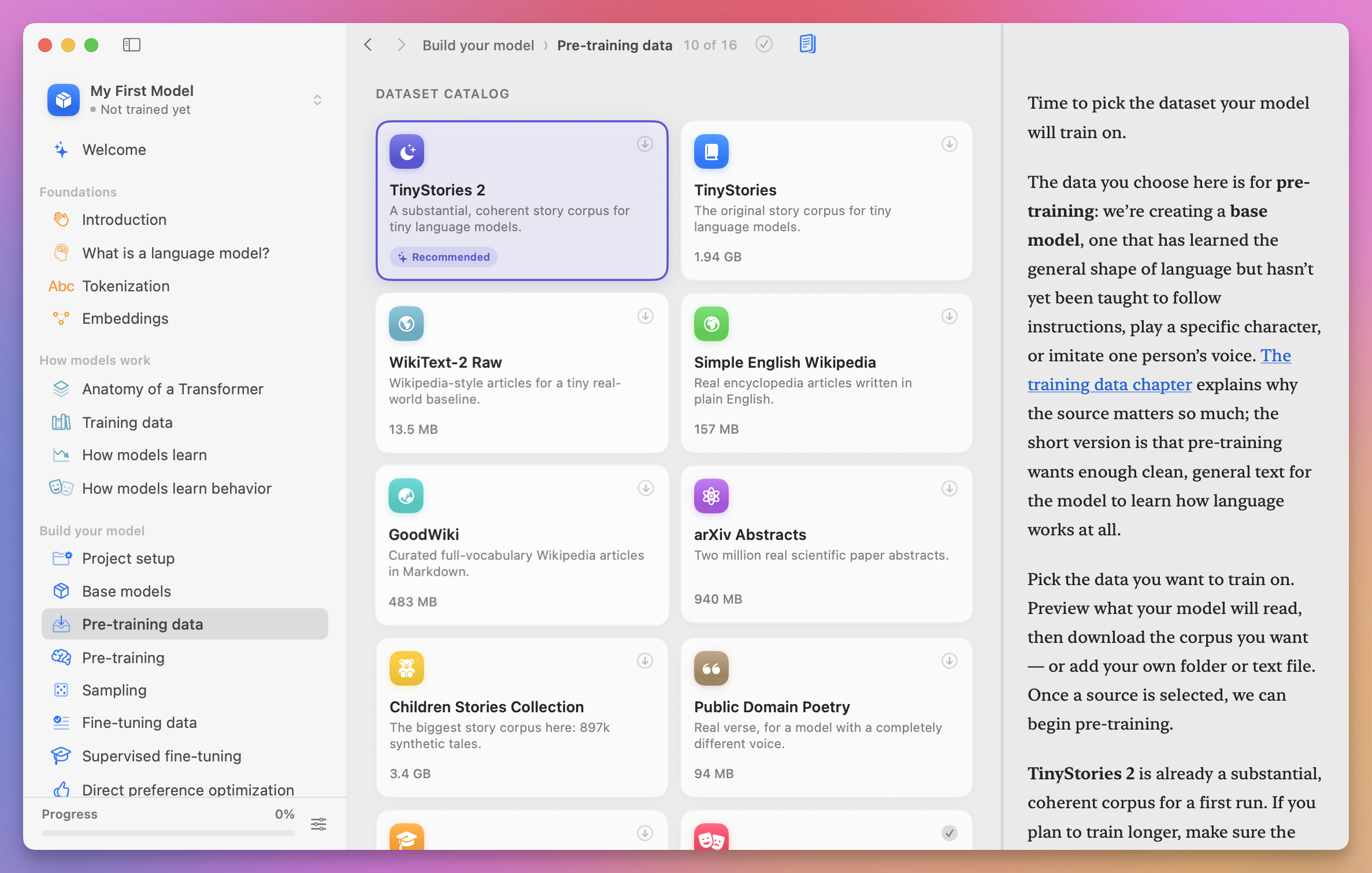The height and width of the screenshot is (873, 1372).
Task: Click the Supervised fine-tuning graduation cap icon
Action: click(61, 756)
